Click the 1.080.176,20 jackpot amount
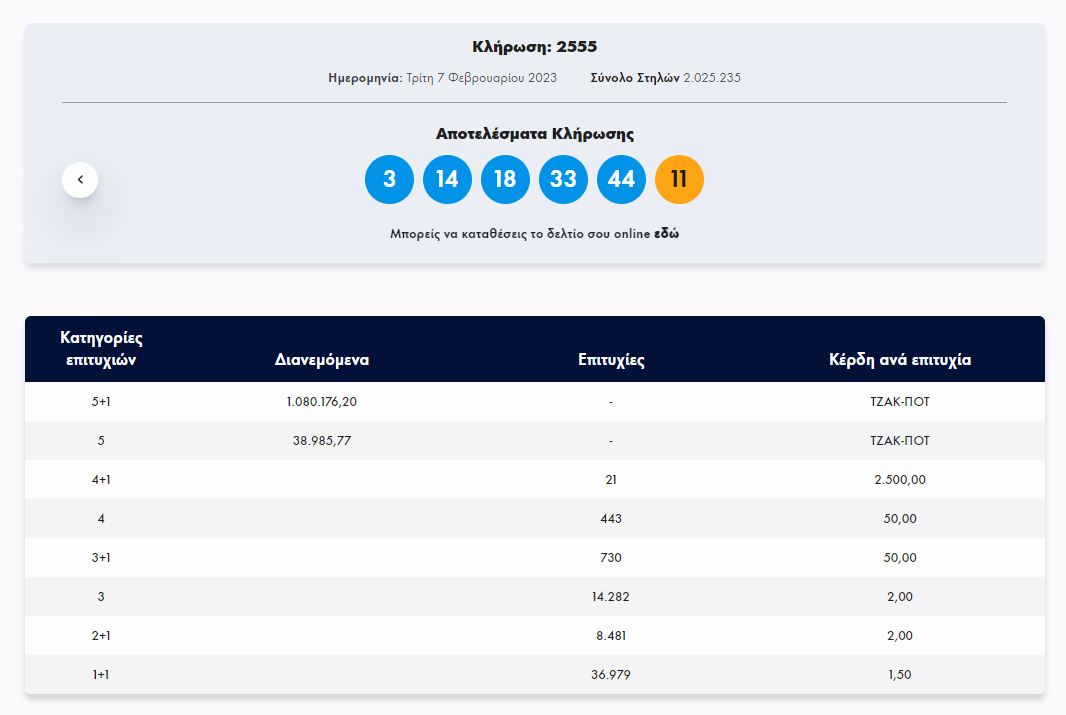1066x715 pixels. (x=322, y=402)
